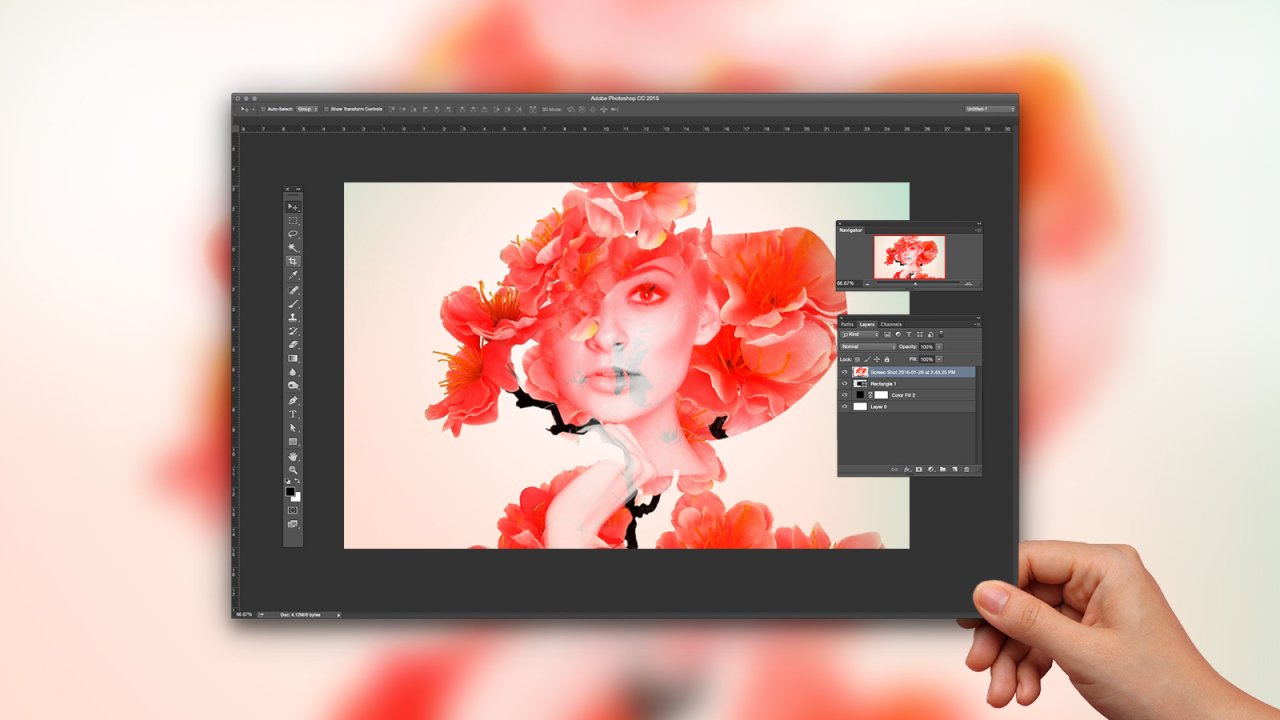Add a layer mask from the Layers panel
Image resolution: width=1280 pixels, height=720 pixels.
918,468
